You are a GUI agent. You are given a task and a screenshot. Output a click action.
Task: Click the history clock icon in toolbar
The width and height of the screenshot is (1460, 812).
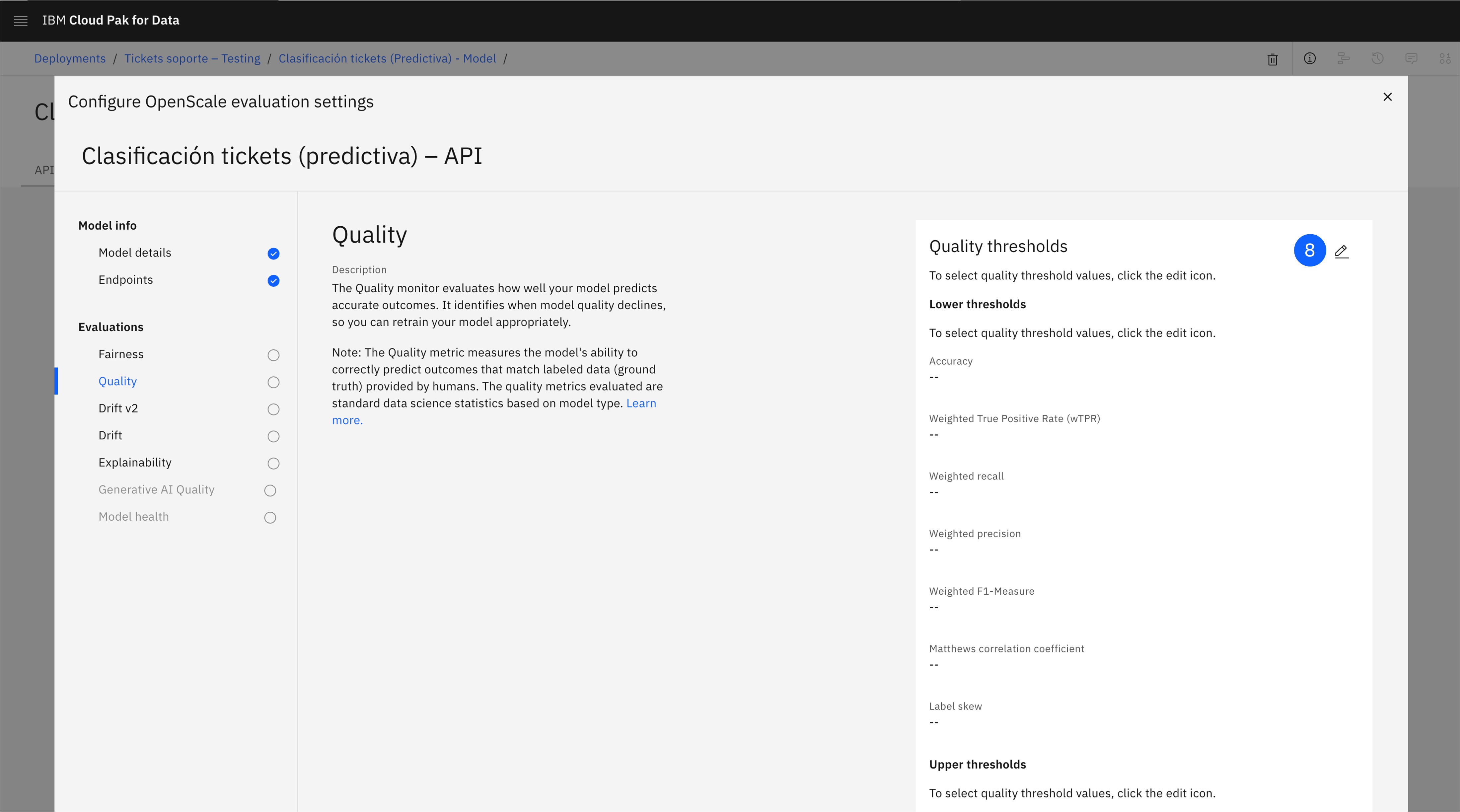[x=1377, y=58]
